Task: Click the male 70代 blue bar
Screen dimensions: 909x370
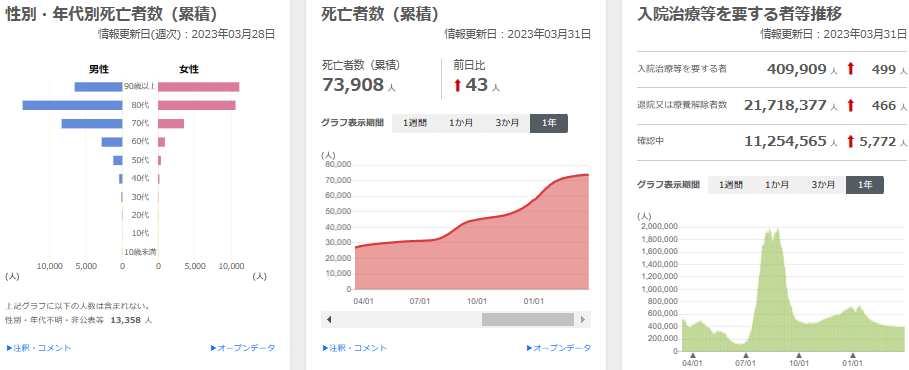Action: [x=92, y=124]
